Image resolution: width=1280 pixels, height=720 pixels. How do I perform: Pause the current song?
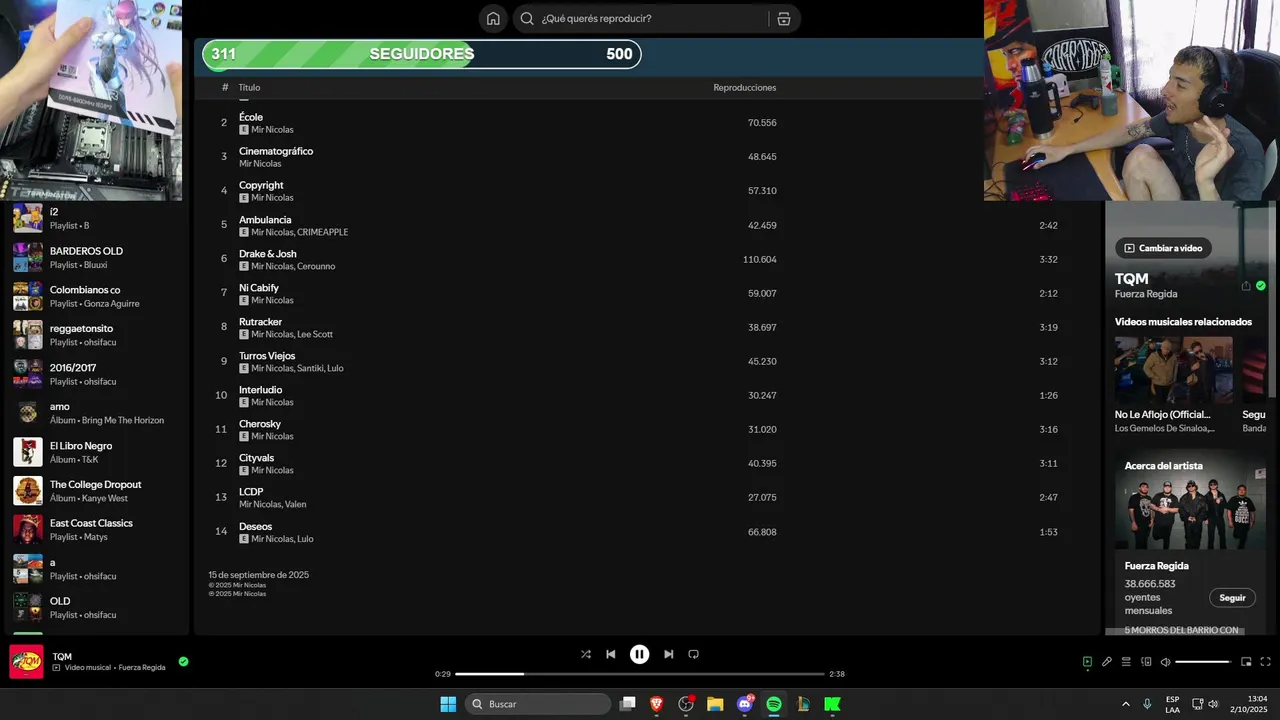coord(640,654)
